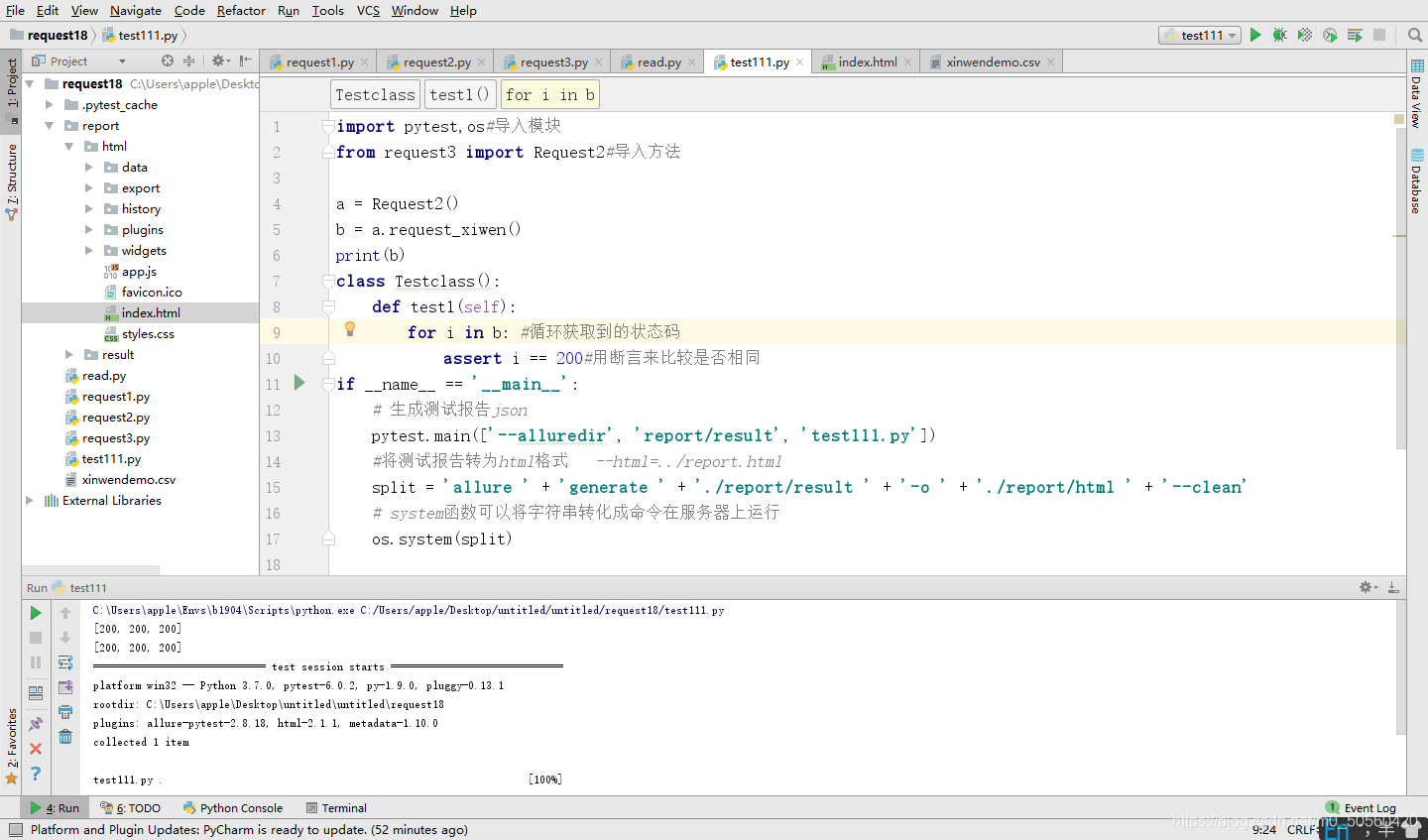This screenshot has width=1428, height=840.
Task: Clear console output with the trash icon
Action: click(65, 736)
